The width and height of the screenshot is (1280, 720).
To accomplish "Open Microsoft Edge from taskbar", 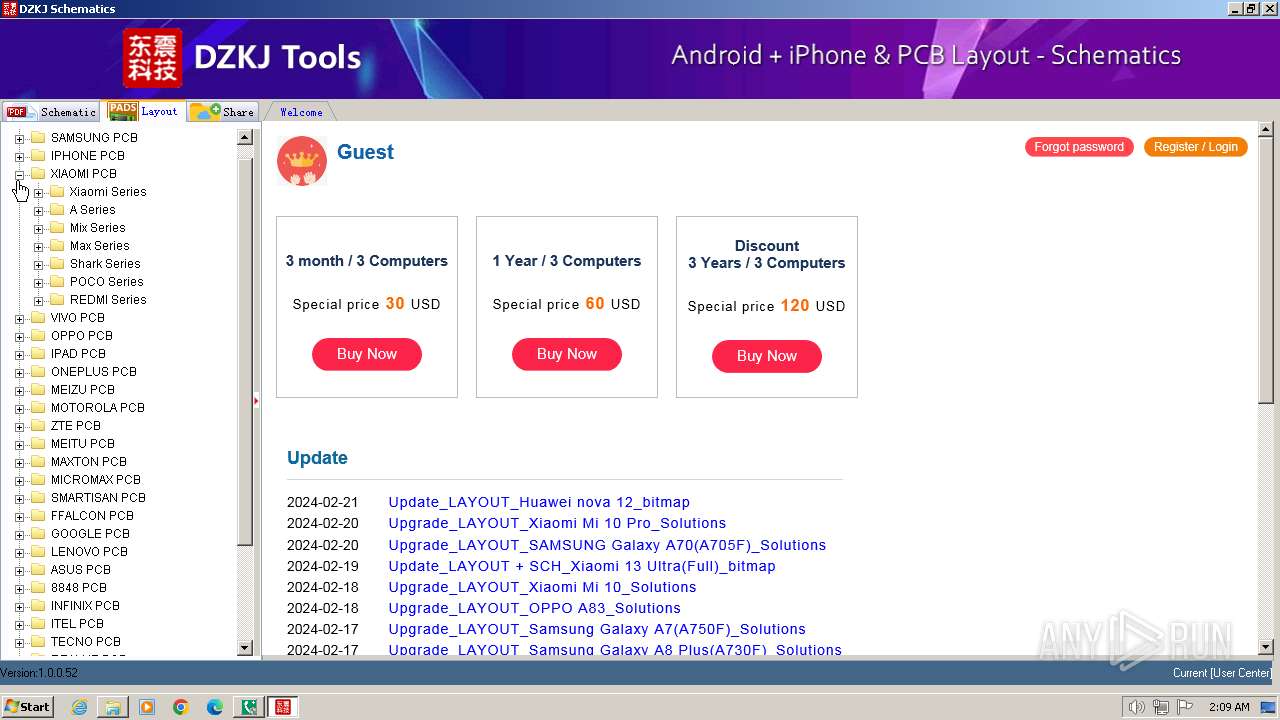I will [214, 707].
